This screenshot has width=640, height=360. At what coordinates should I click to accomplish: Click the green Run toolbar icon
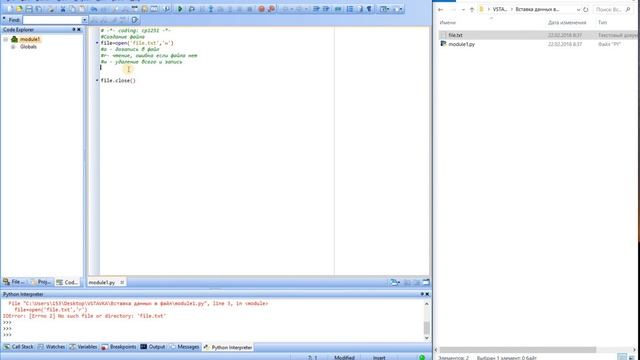tap(180, 9)
